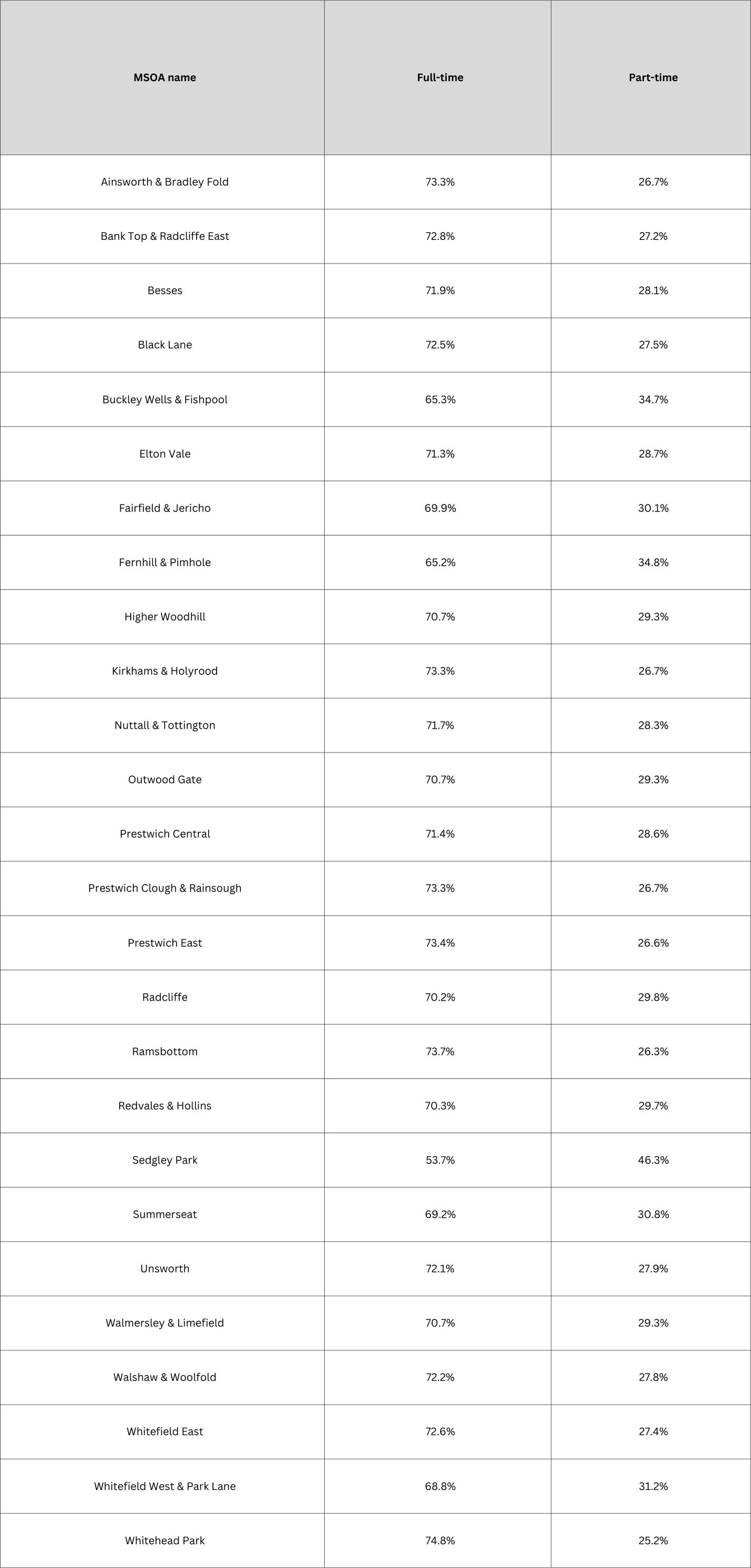The height and width of the screenshot is (1568, 751).
Task: Select Fernhill & Pimhole part-time 34.8%
Action: tap(653, 563)
